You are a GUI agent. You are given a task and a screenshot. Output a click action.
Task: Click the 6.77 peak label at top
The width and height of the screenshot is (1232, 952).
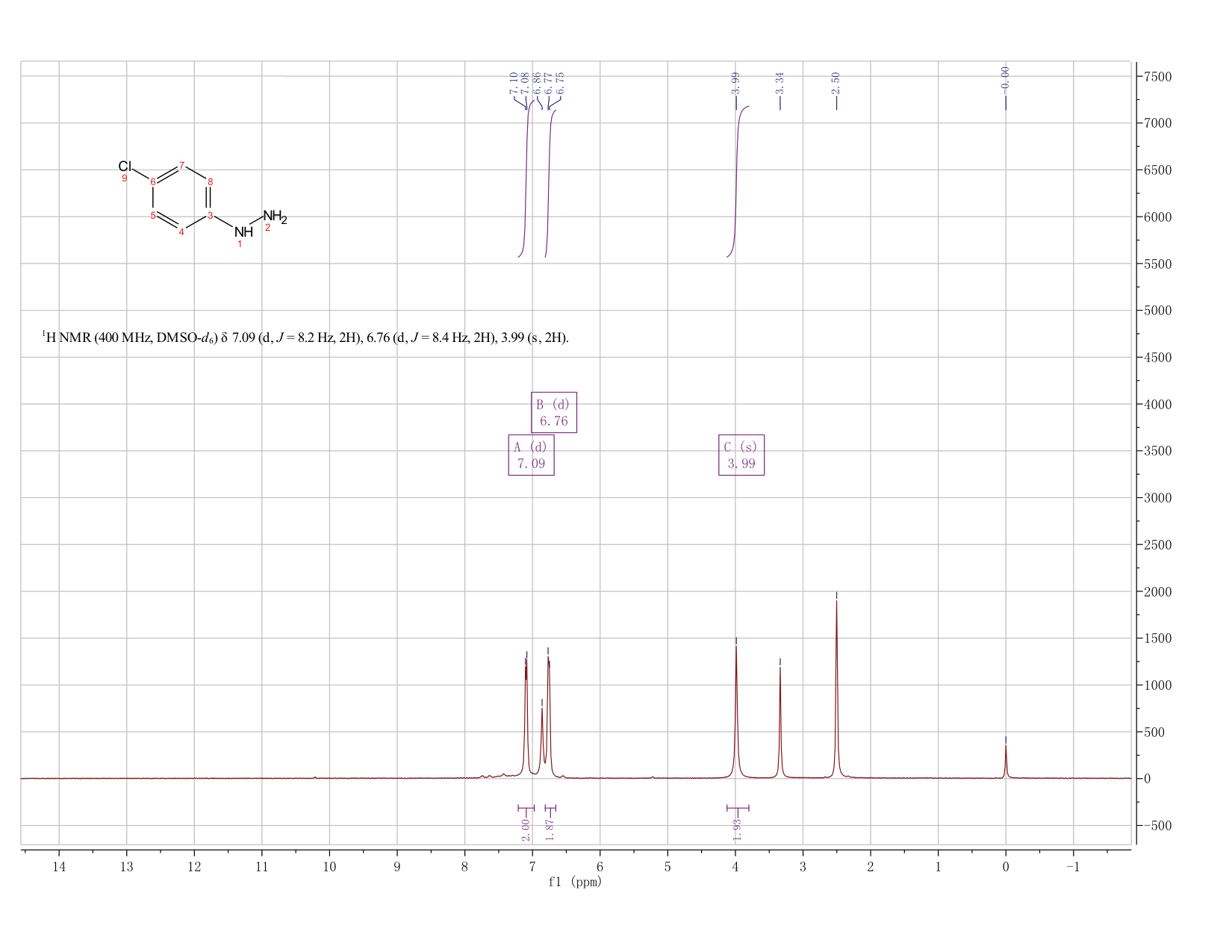548,83
